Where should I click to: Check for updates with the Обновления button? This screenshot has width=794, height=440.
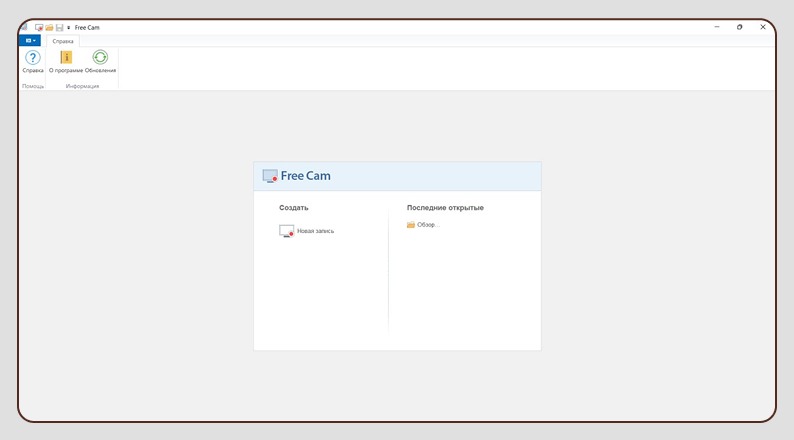[x=100, y=62]
